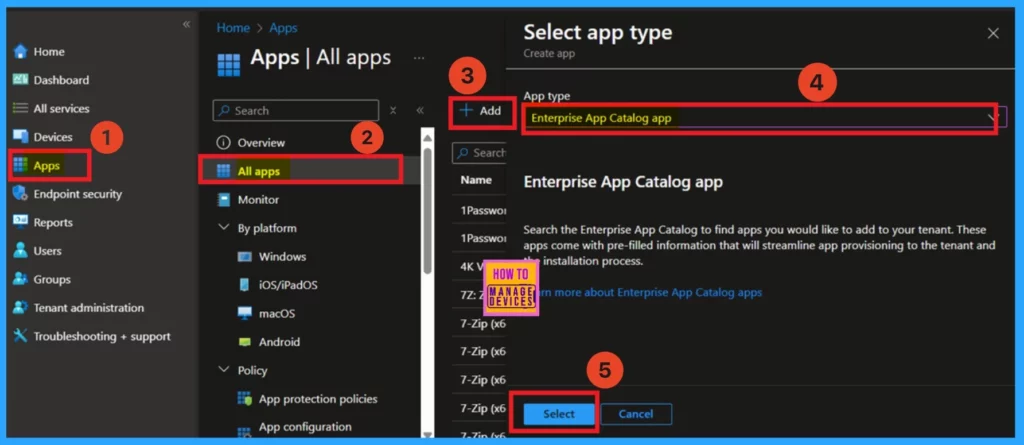Follow the Home breadcrumb link
This screenshot has height=445, width=1024.
(x=233, y=28)
